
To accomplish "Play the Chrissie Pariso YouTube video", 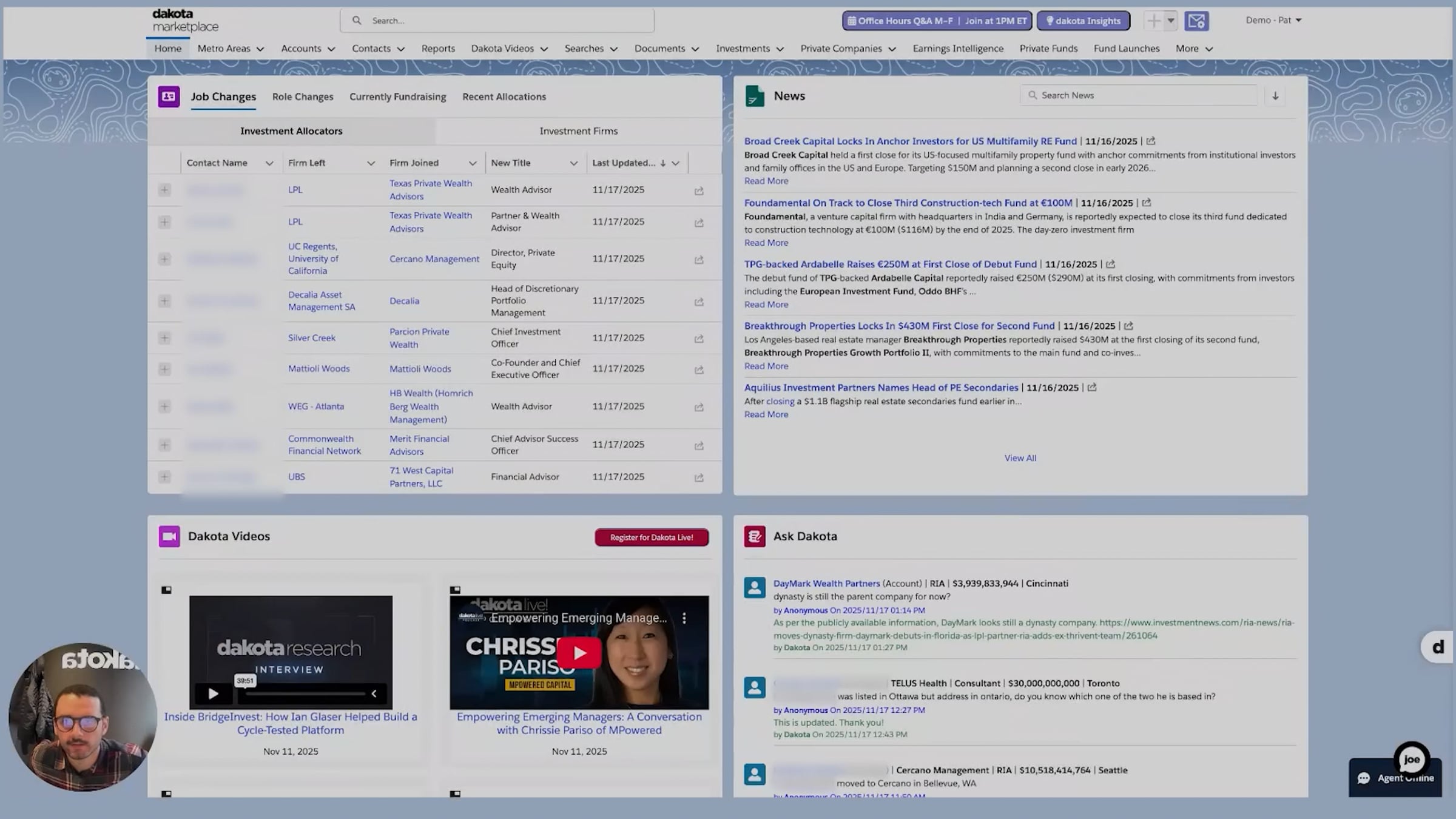I will 579,653.
